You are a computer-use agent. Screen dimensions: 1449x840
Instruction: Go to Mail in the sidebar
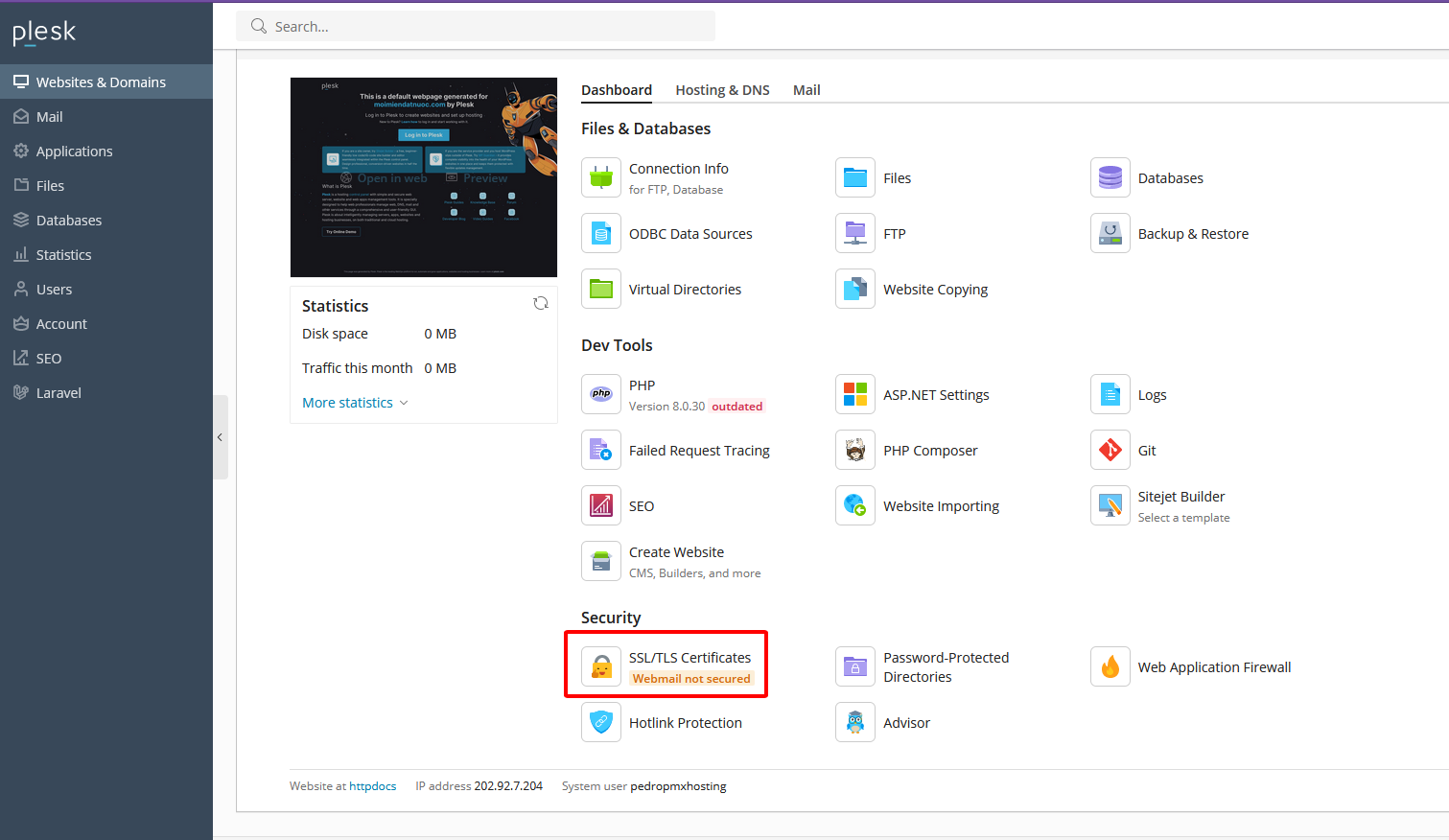(106, 116)
